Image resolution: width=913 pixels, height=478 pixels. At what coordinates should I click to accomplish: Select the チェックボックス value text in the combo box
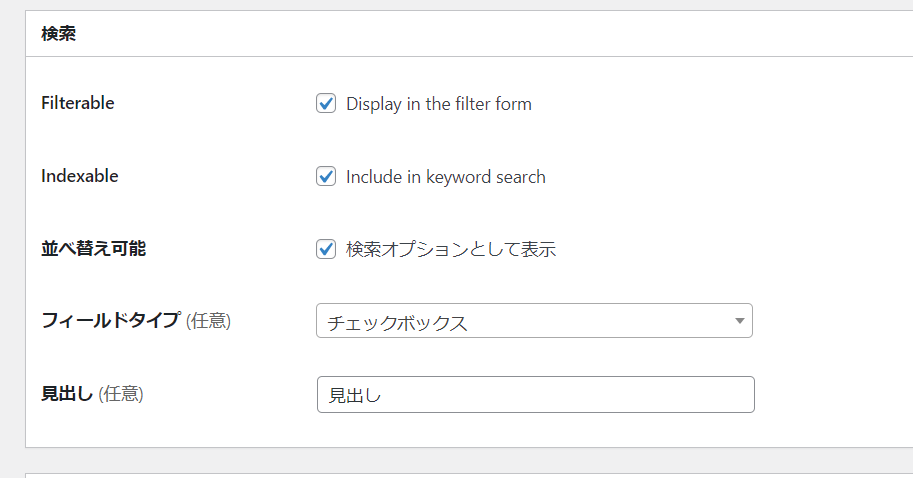click(397, 323)
